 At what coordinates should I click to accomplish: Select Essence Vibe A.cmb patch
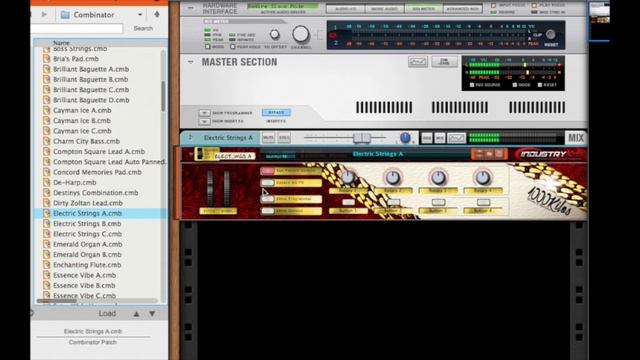(84, 275)
